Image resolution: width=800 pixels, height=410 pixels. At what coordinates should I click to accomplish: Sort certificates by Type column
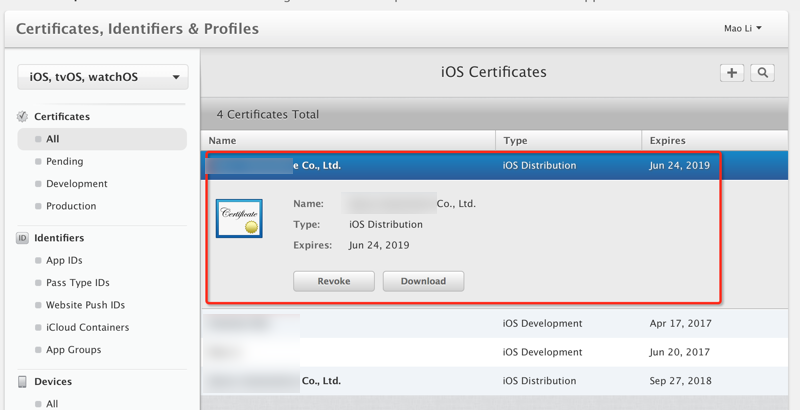coord(515,141)
